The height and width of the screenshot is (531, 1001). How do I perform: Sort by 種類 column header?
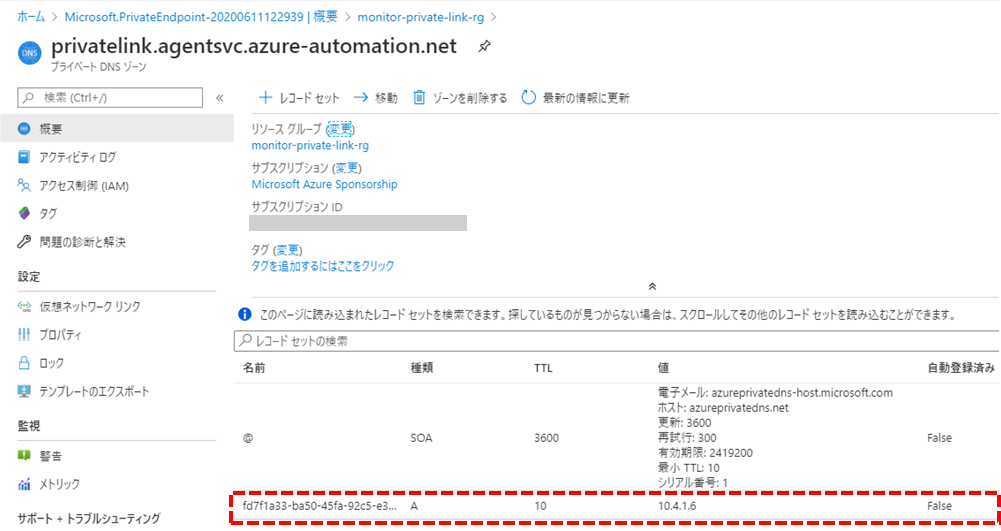421,368
